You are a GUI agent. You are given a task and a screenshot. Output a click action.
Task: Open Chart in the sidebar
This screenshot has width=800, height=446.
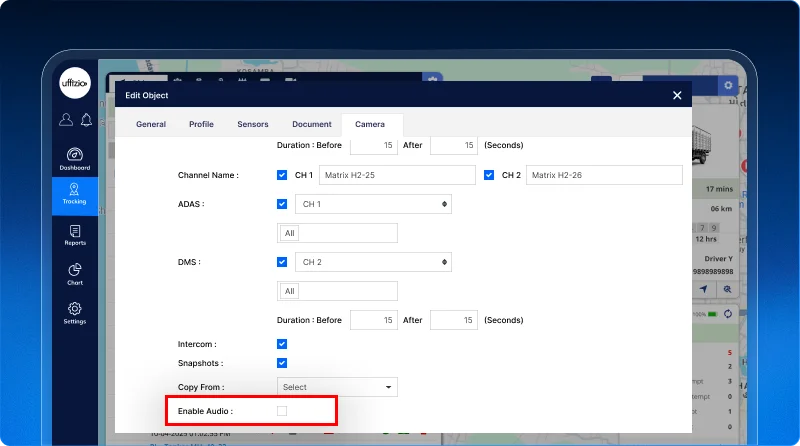(74, 275)
